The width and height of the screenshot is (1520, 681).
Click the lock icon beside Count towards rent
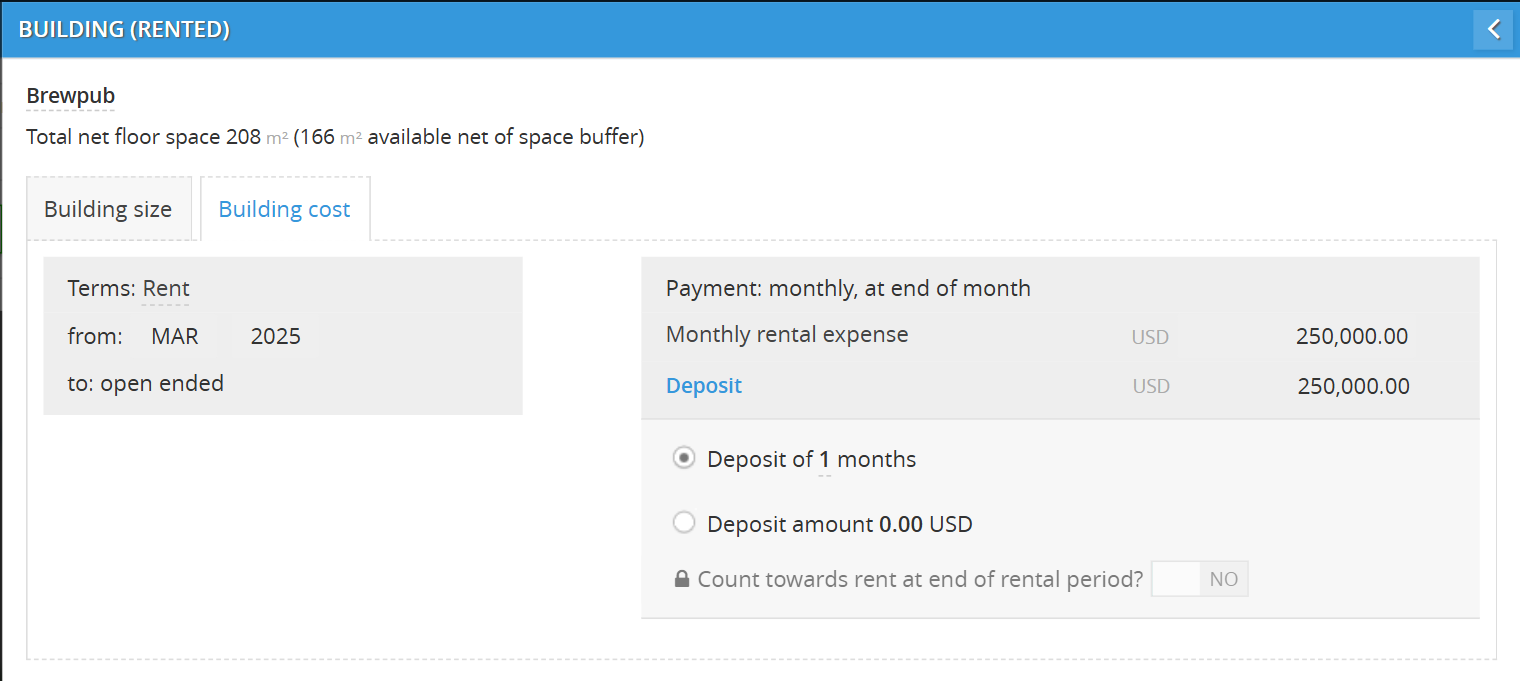(682, 579)
